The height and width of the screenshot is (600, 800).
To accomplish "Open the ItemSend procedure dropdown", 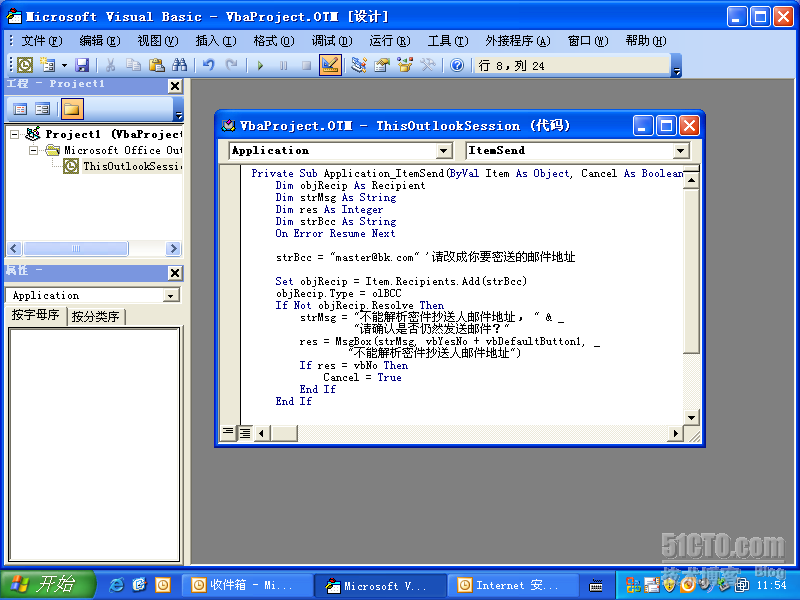I will point(680,151).
